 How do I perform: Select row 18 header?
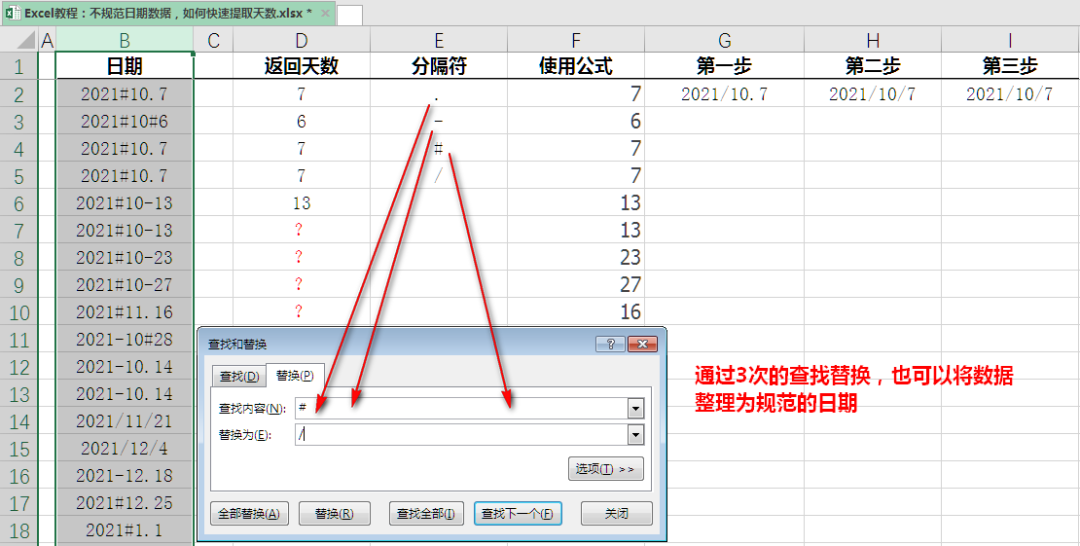click(19, 529)
